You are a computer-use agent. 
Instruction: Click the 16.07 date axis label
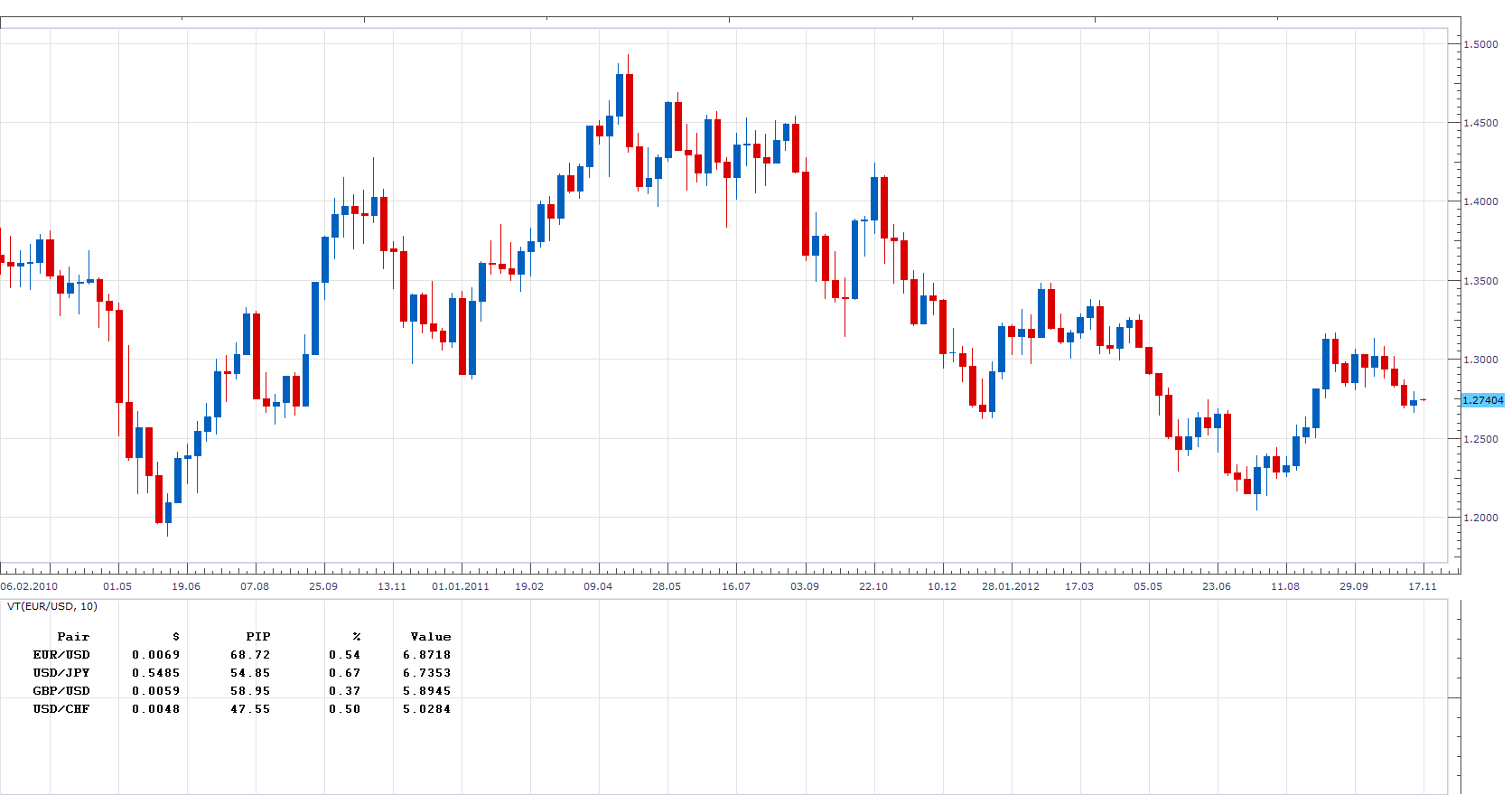click(x=736, y=586)
